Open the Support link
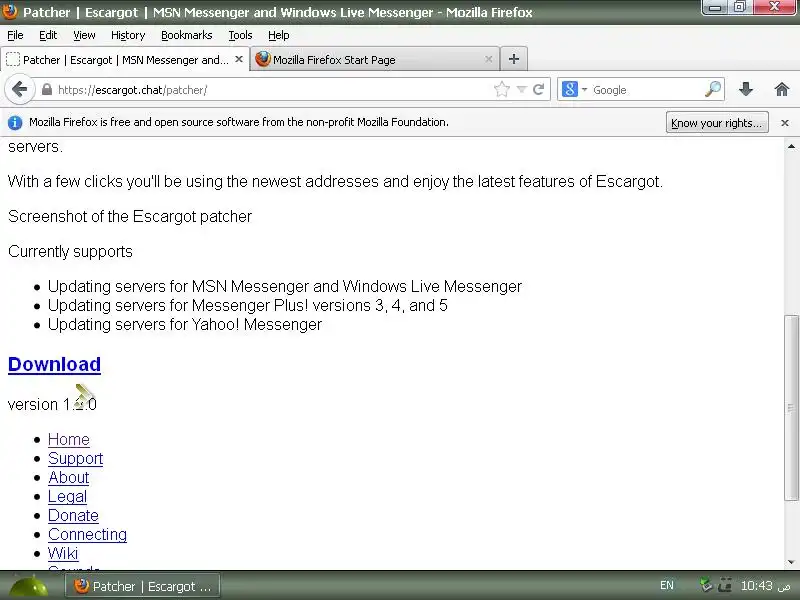The image size is (800, 600). click(x=76, y=458)
